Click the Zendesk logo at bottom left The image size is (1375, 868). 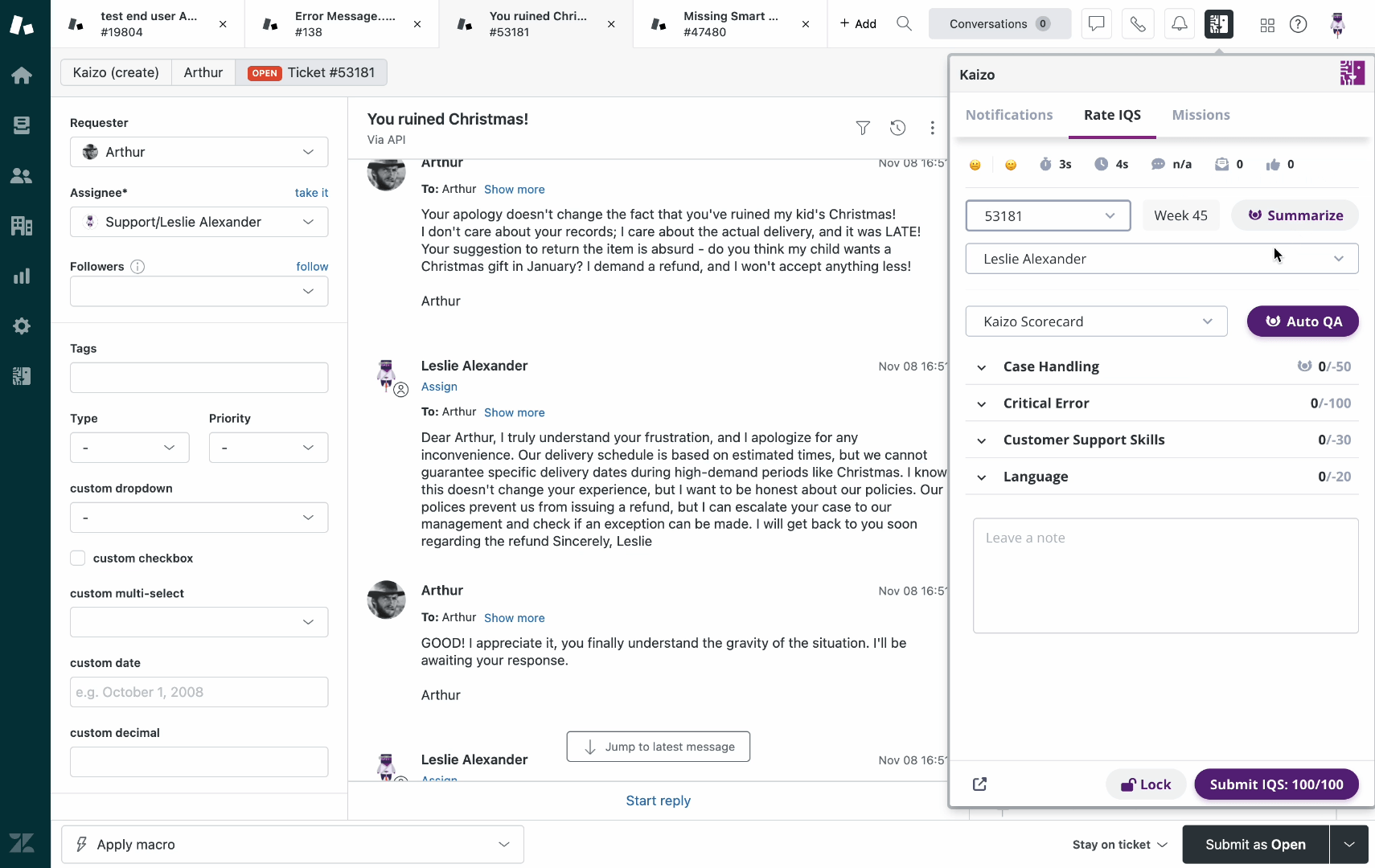pyautogui.click(x=22, y=843)
